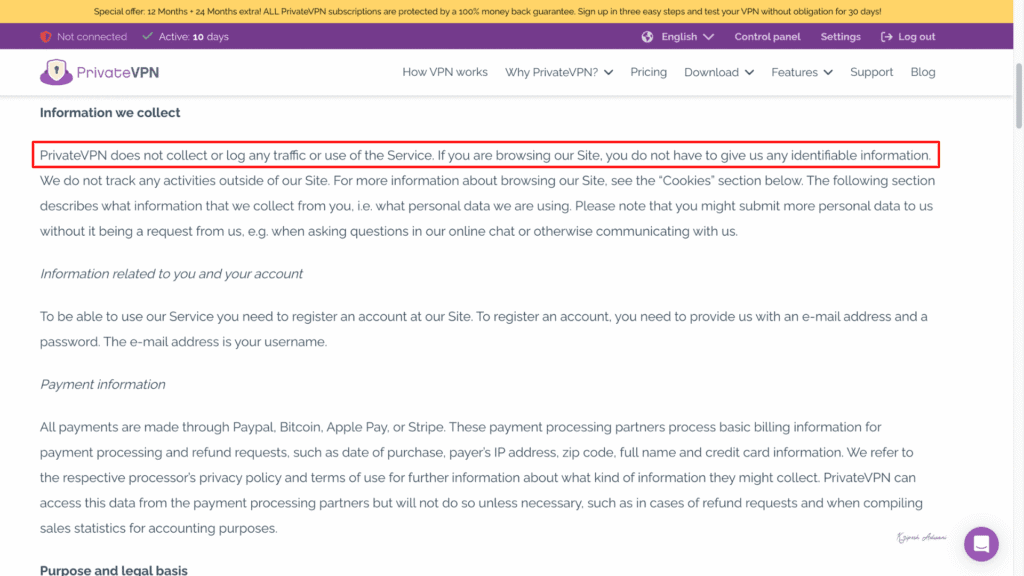The image size is (1024, 576).
Task: Expand the Features menu chevron
Action: (x=828, y=72)
